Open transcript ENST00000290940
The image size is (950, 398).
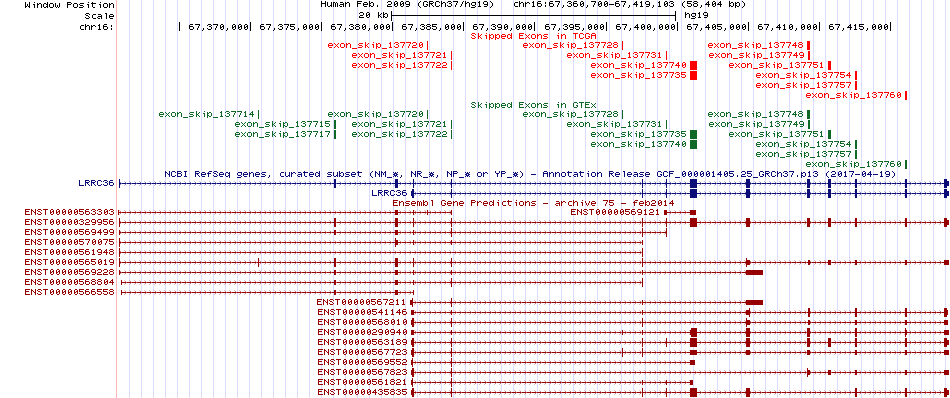pos(362,332)
